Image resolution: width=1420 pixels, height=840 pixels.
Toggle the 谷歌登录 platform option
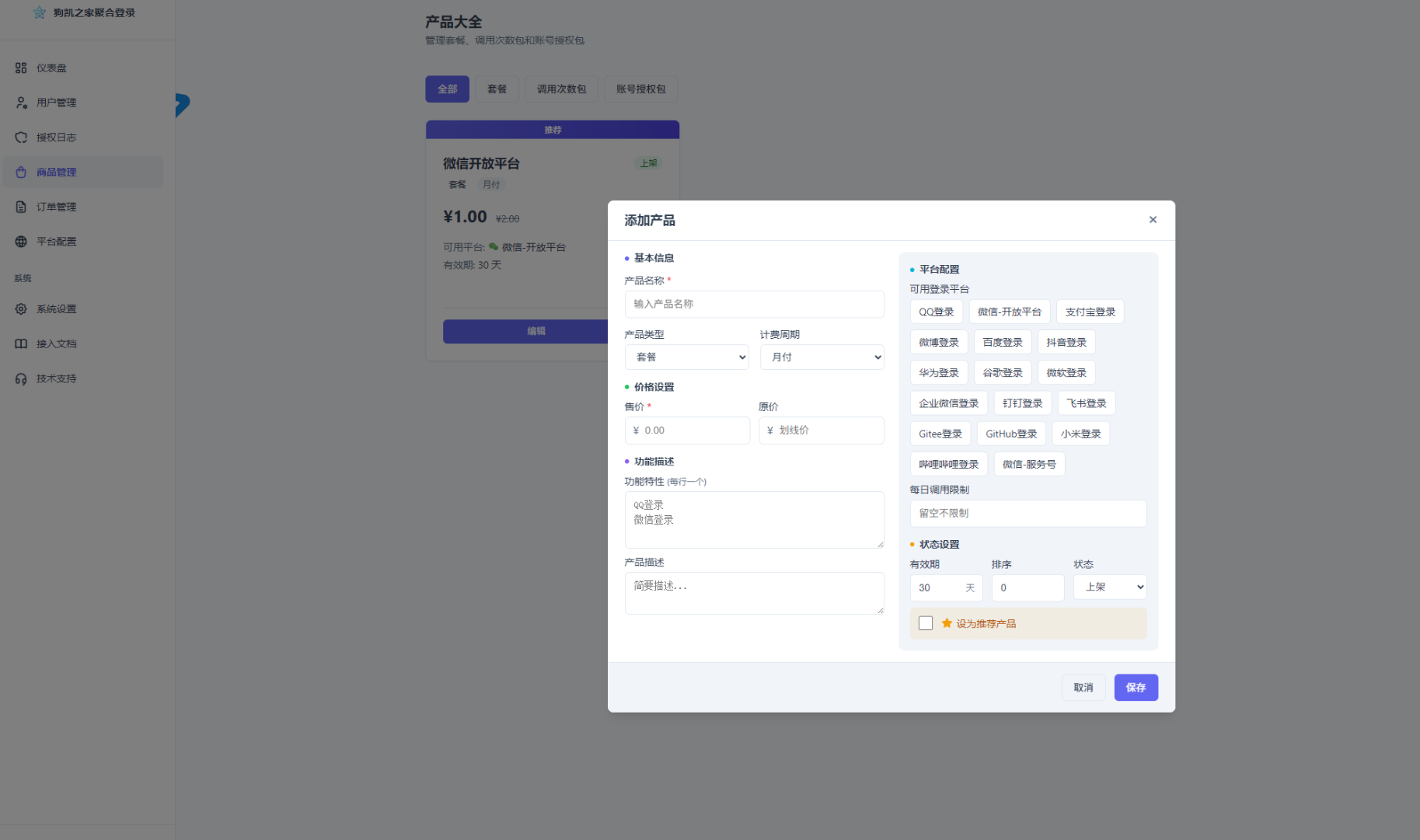click(x=1003, y=372)
